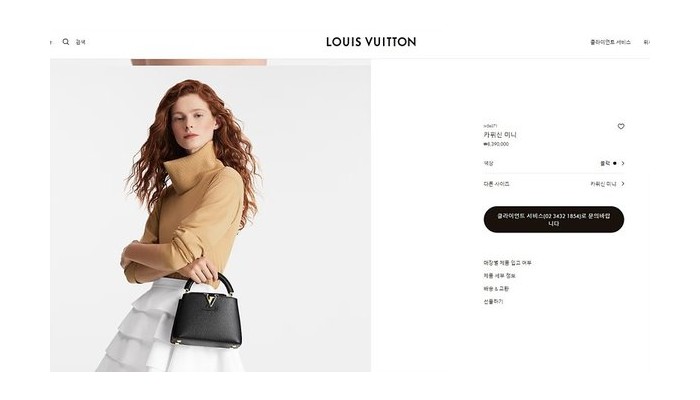The width and height of the screenshot is (700, 400).
Task: Open the 색상 color selection row
Action: (x=554, y=163)
